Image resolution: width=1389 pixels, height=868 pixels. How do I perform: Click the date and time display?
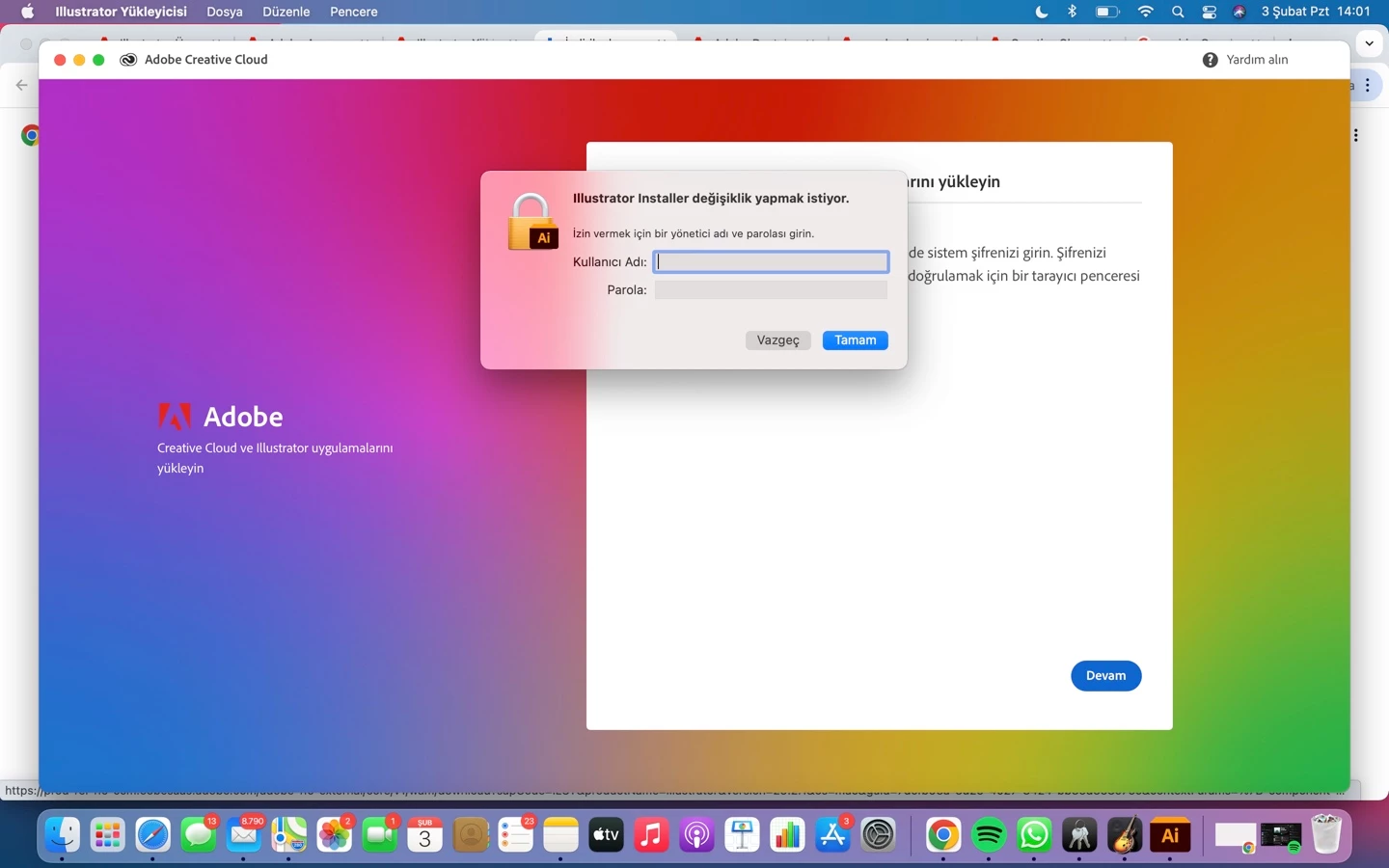(x=1316, y=12)
